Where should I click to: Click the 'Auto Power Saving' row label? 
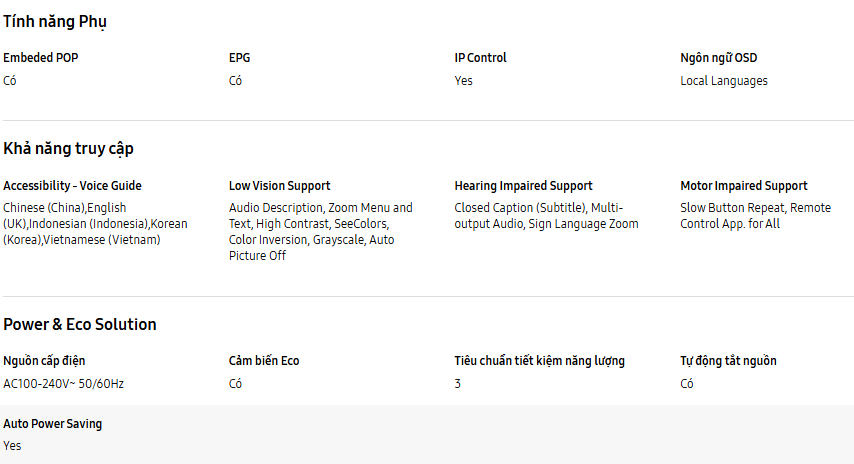pyautogui.click(x=52, y=424)
